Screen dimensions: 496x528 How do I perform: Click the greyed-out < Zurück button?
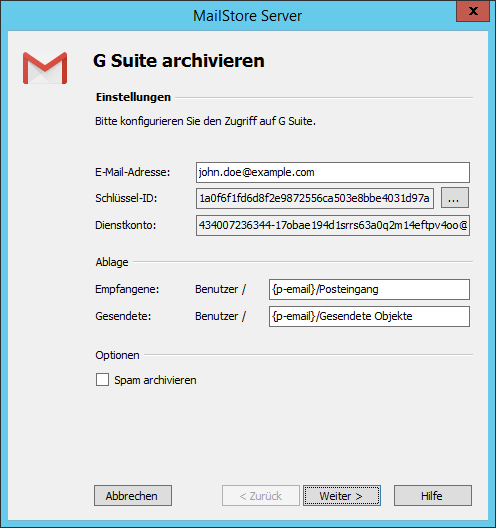point(261,496)
